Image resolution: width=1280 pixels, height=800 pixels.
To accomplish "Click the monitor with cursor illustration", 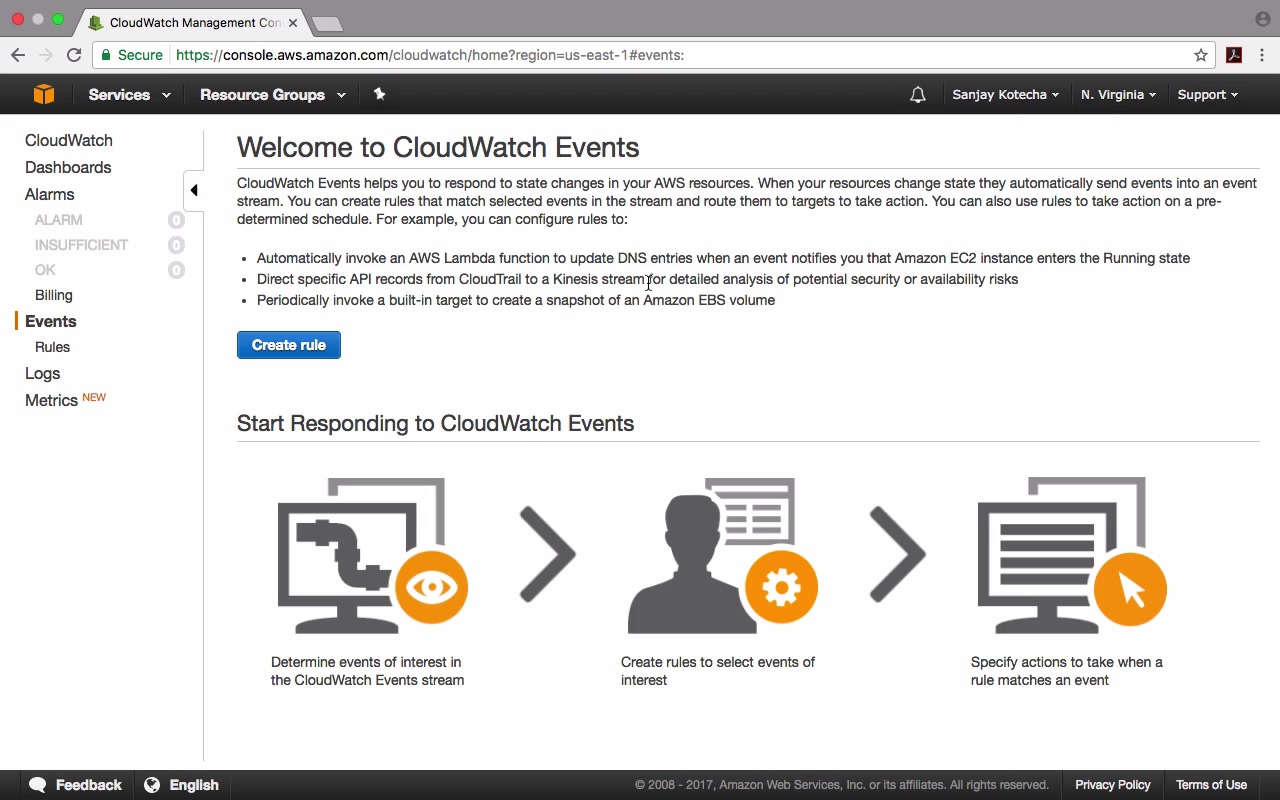I will click(1072, 555).
